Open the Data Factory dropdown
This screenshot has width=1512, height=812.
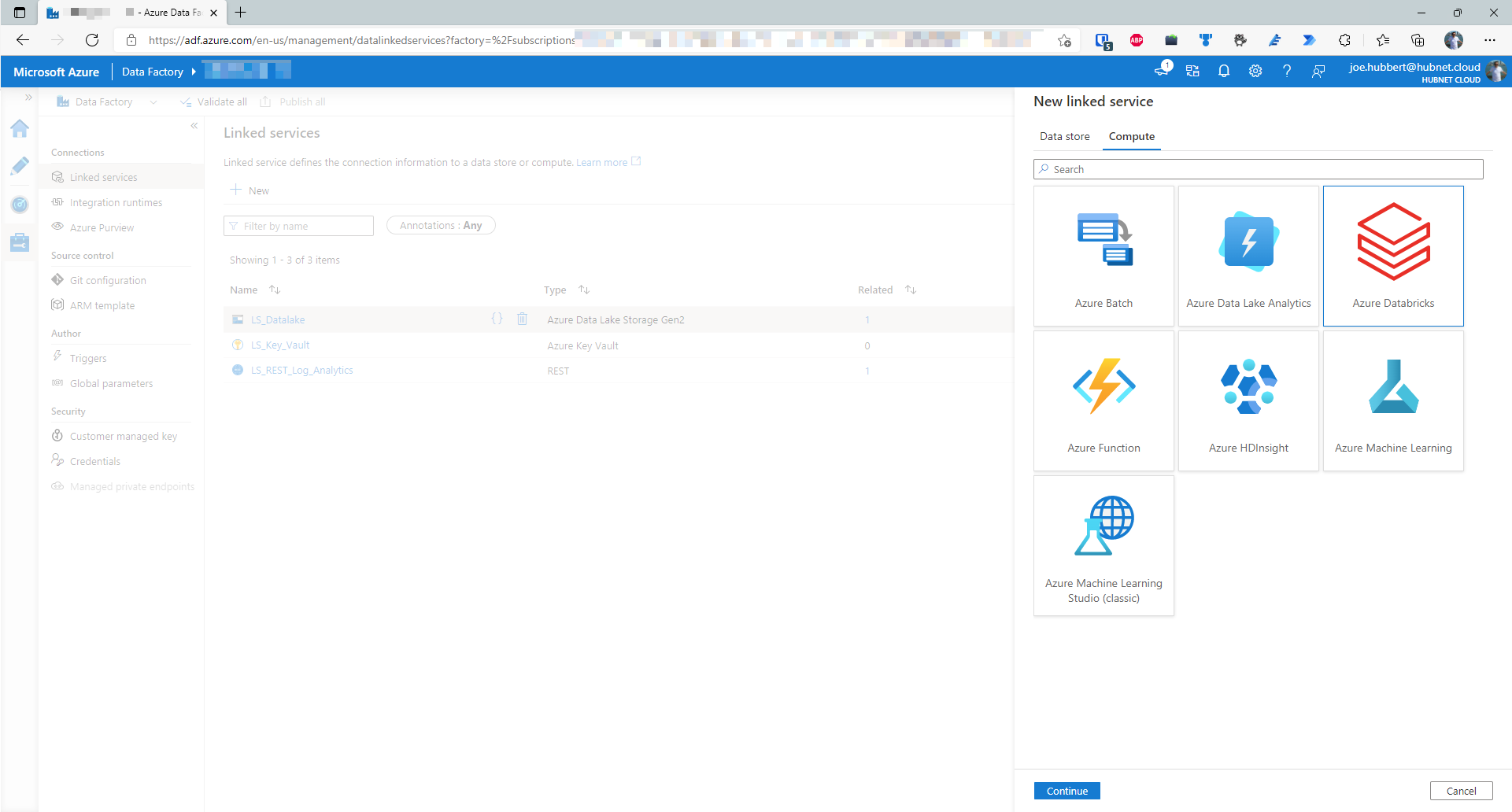(107, 101)
